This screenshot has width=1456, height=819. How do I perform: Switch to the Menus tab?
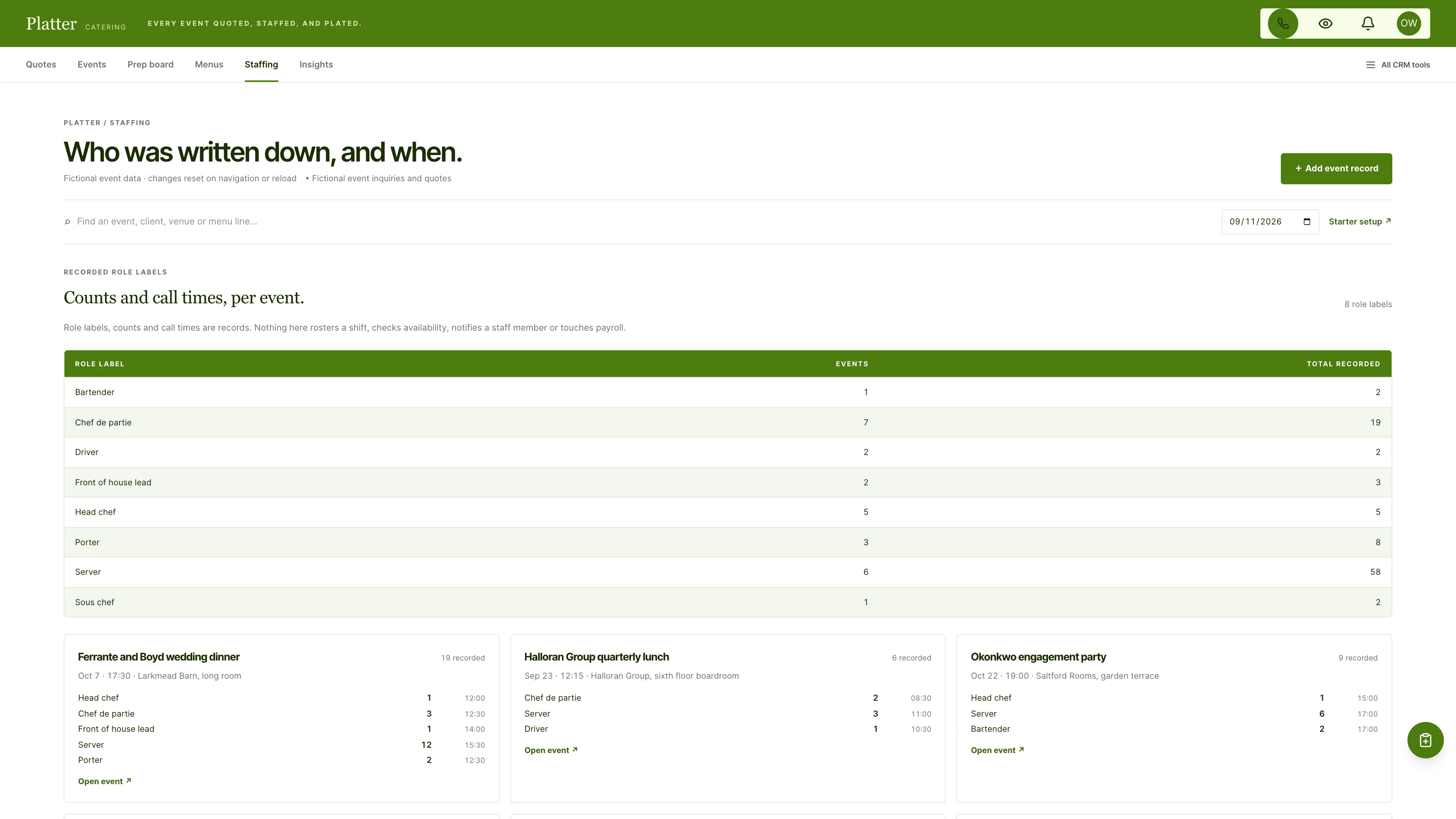[x=209, y=64]
